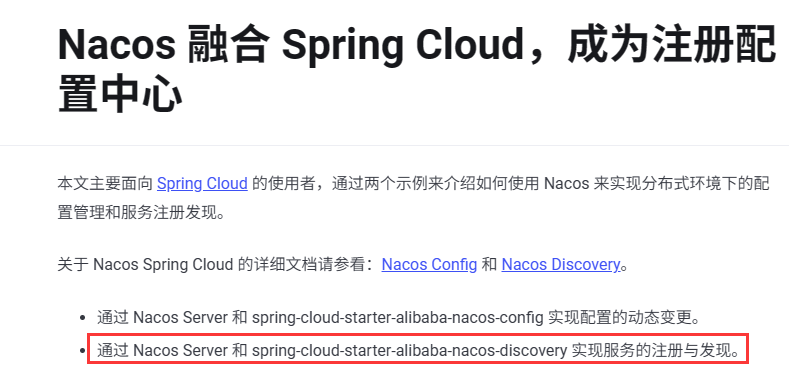Click the phrase "实现服务的注册与发现"
This screenshot has height=384, width=789.
coord(651,351)
